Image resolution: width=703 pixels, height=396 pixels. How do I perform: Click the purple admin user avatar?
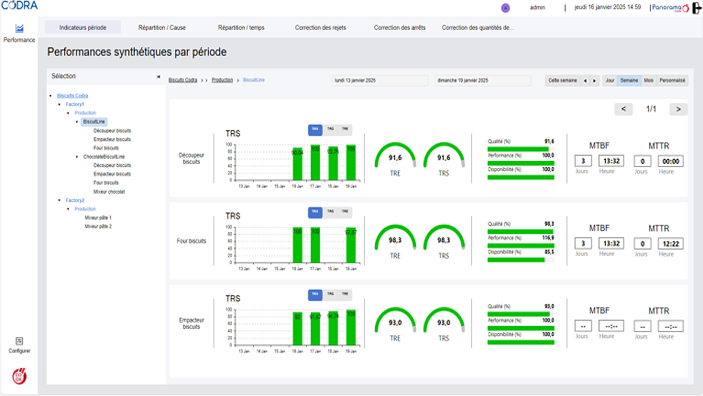coord(505,8)
